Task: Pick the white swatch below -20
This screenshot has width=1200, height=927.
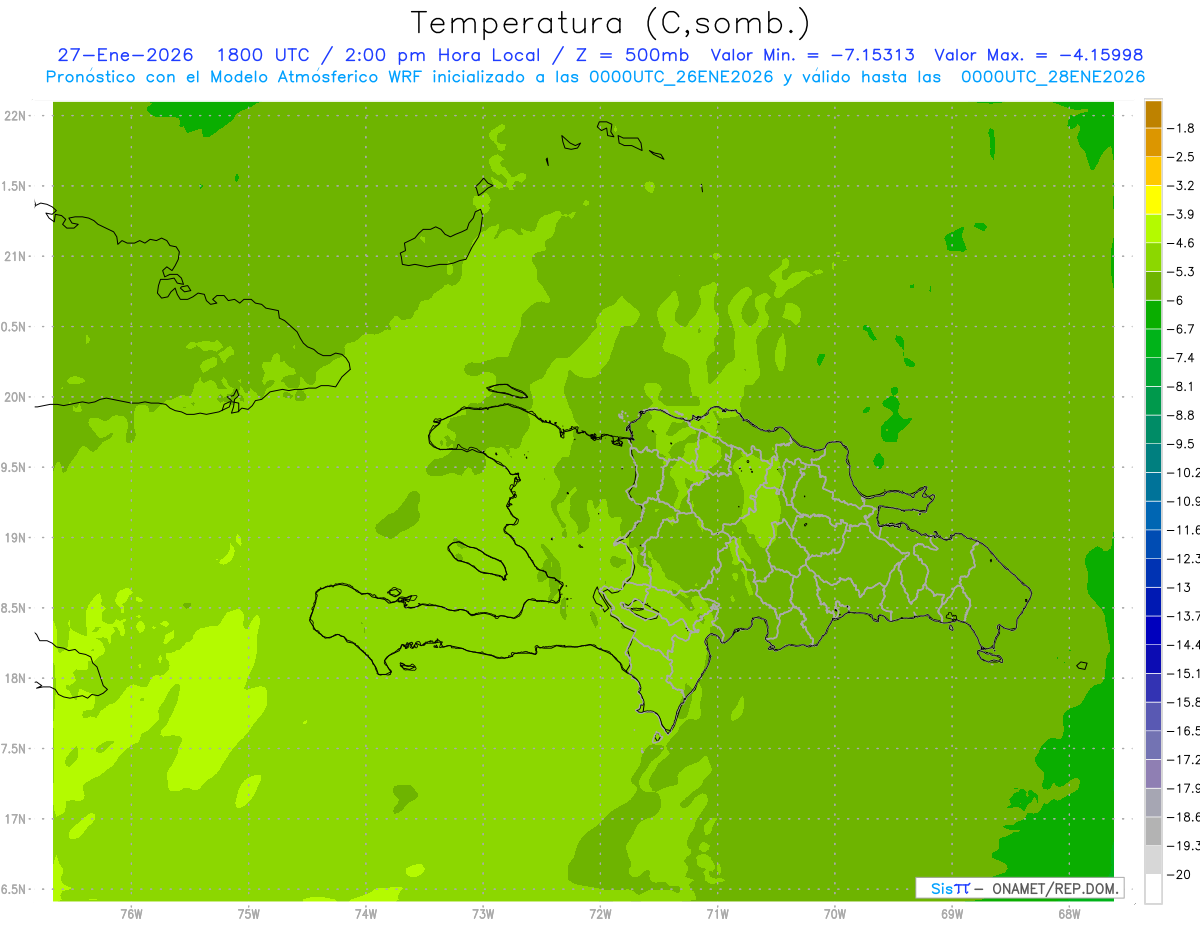Action: coord(1153,888)
